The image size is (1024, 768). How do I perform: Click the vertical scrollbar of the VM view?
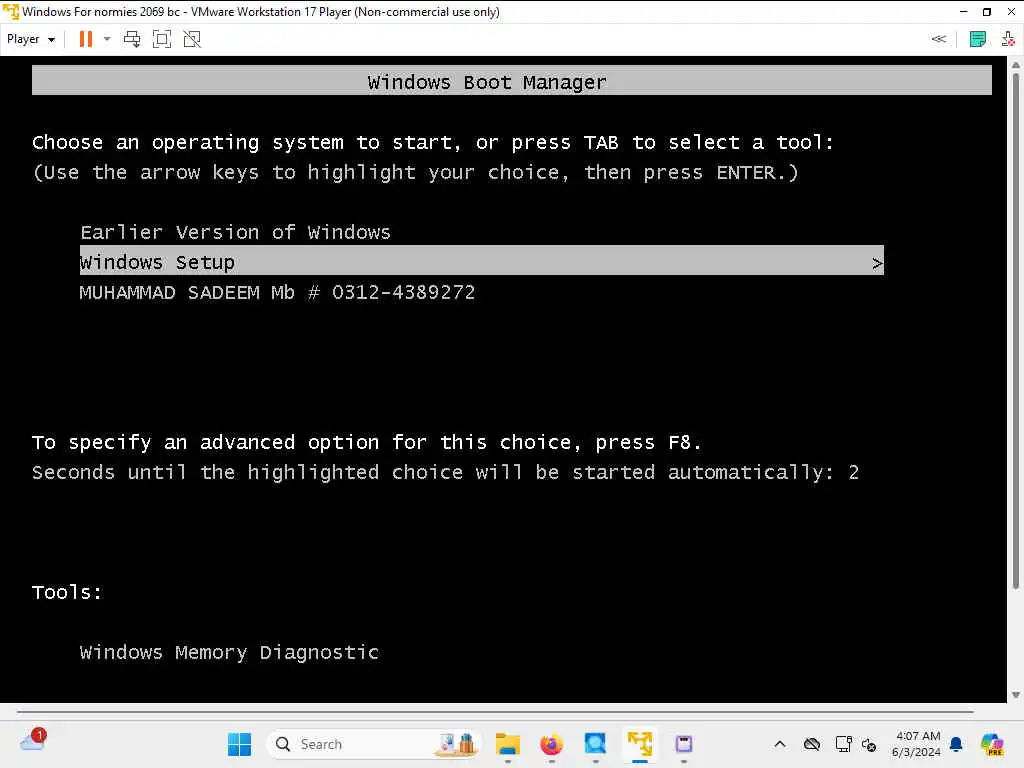(1015, 330)
